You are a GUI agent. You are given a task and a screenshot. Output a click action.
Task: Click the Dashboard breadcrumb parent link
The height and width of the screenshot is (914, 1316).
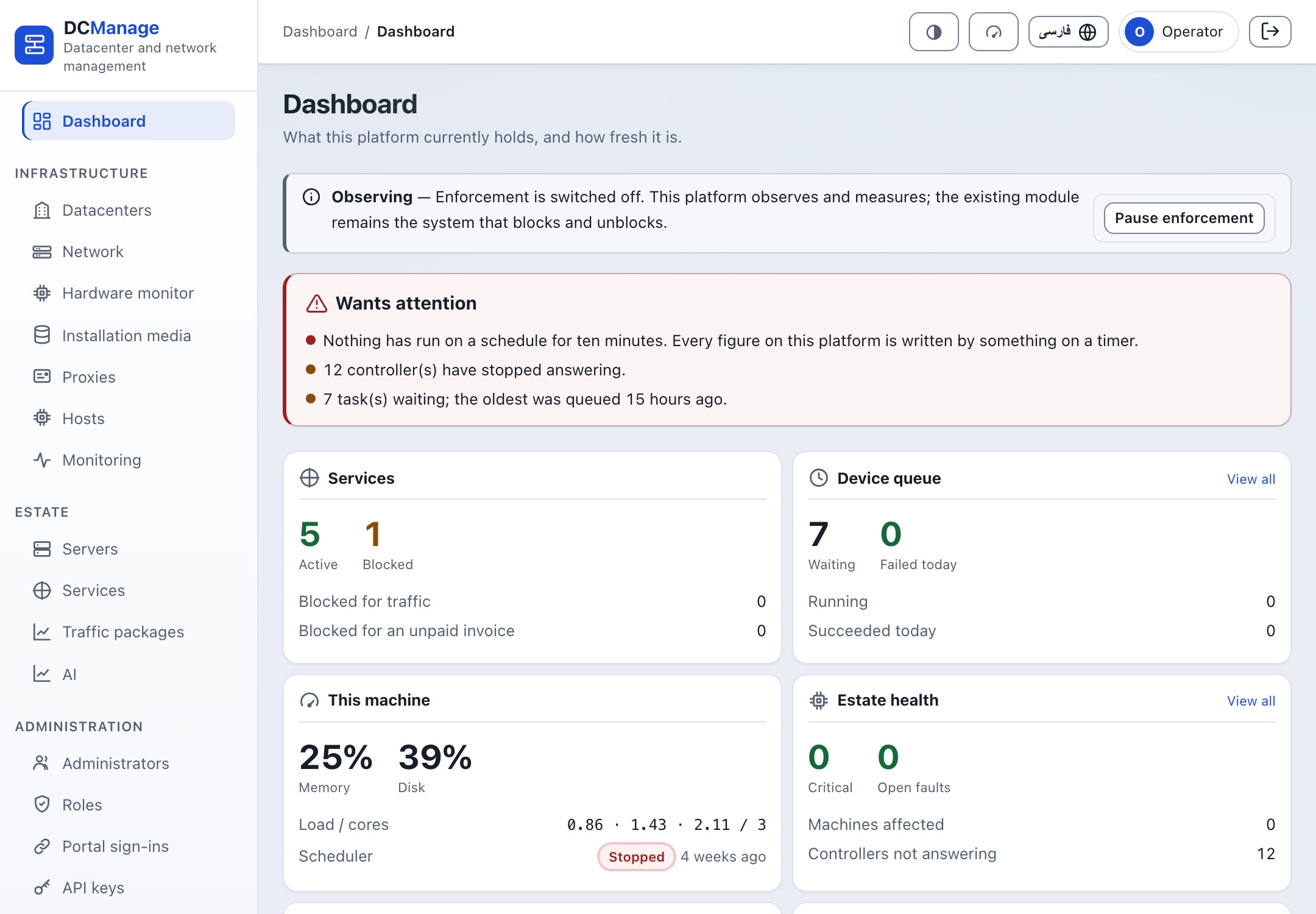pos(320,32)
